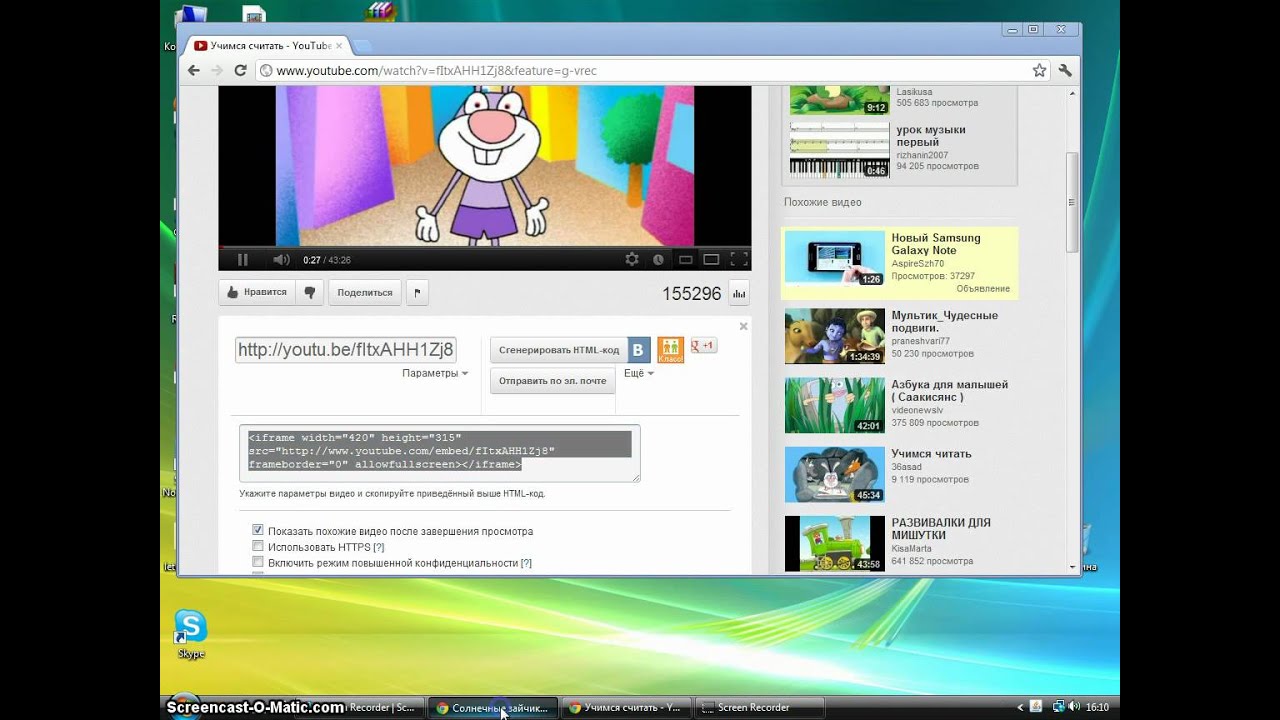Select the youtu.be short link field
This screenshot has width=1280, height=720.
346,350
